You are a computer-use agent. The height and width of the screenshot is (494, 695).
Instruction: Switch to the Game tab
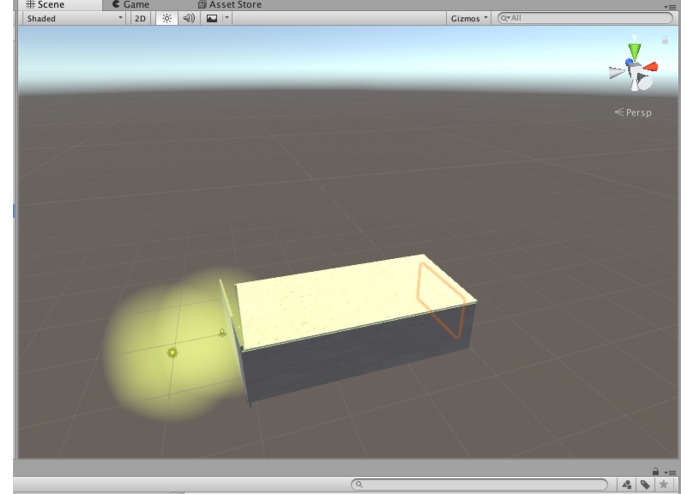coord(130,5)
